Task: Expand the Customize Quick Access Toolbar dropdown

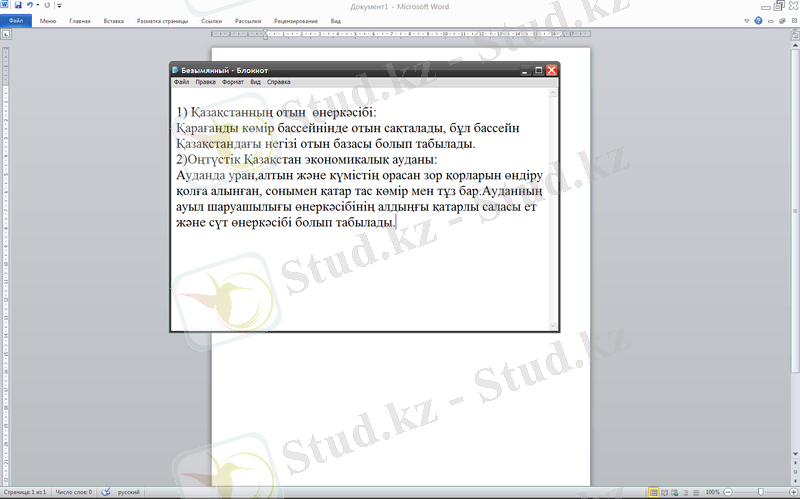Action: tap(59, 6)
